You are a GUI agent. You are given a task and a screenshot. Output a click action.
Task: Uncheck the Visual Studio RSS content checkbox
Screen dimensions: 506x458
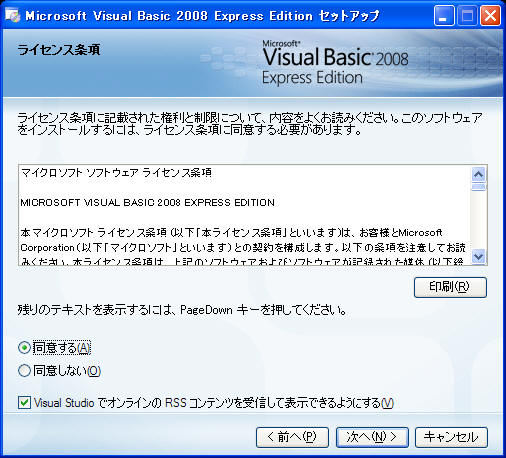[24, 403]
